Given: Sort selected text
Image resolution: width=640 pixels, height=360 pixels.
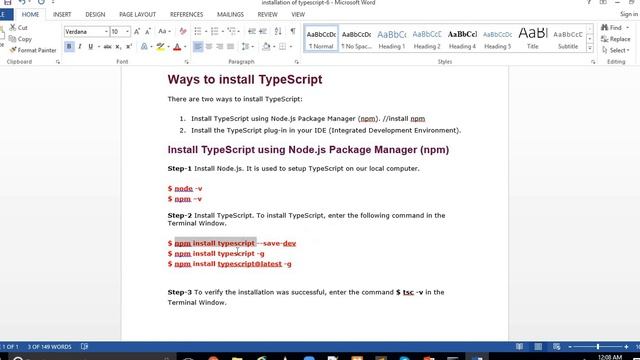Looking at the screenshot, I should click(278, 31).
